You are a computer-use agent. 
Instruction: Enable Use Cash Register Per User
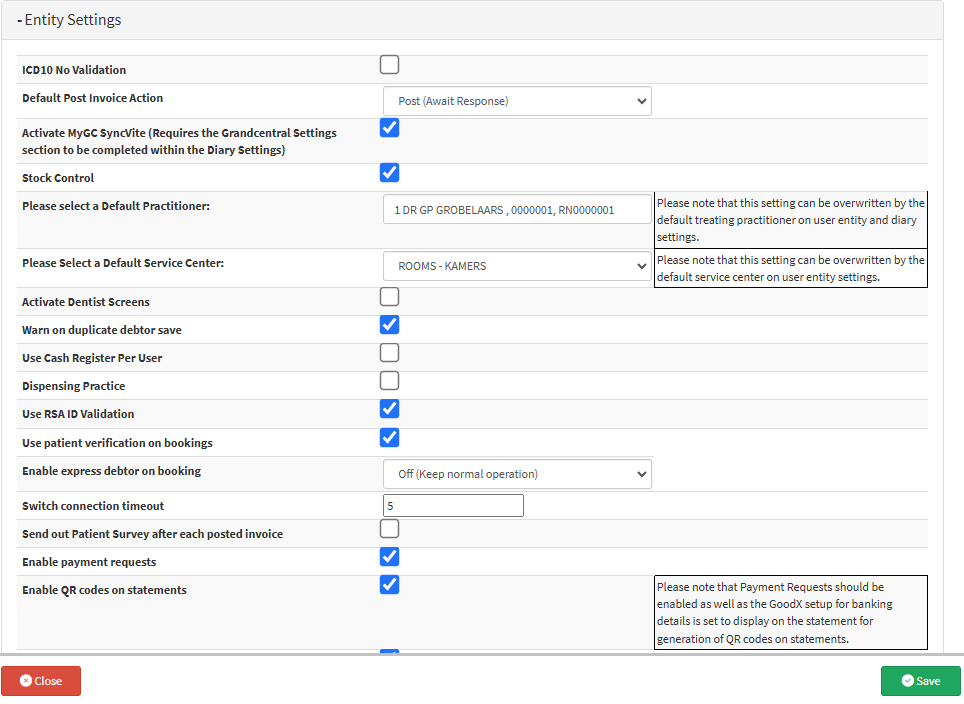point(390,353)
